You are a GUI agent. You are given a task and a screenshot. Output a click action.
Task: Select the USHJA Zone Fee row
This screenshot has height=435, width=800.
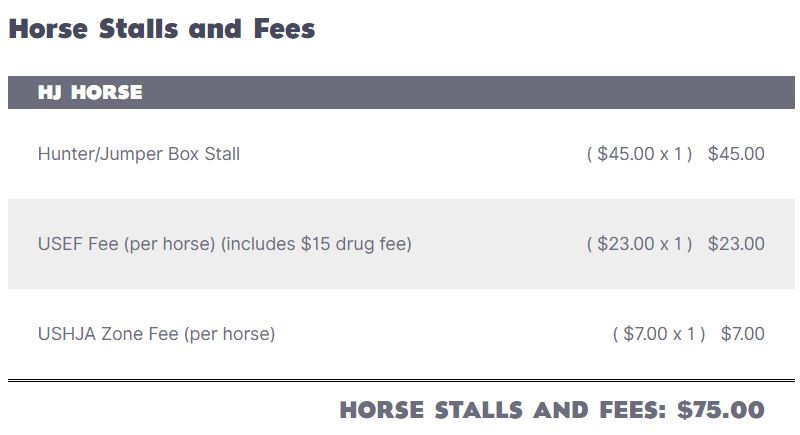(401, 334)
